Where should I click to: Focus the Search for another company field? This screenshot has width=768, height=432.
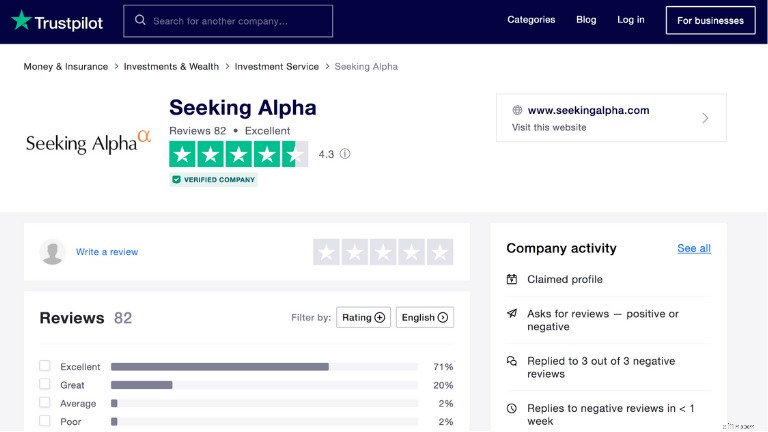pyautogui.click(x=228, y=21)
